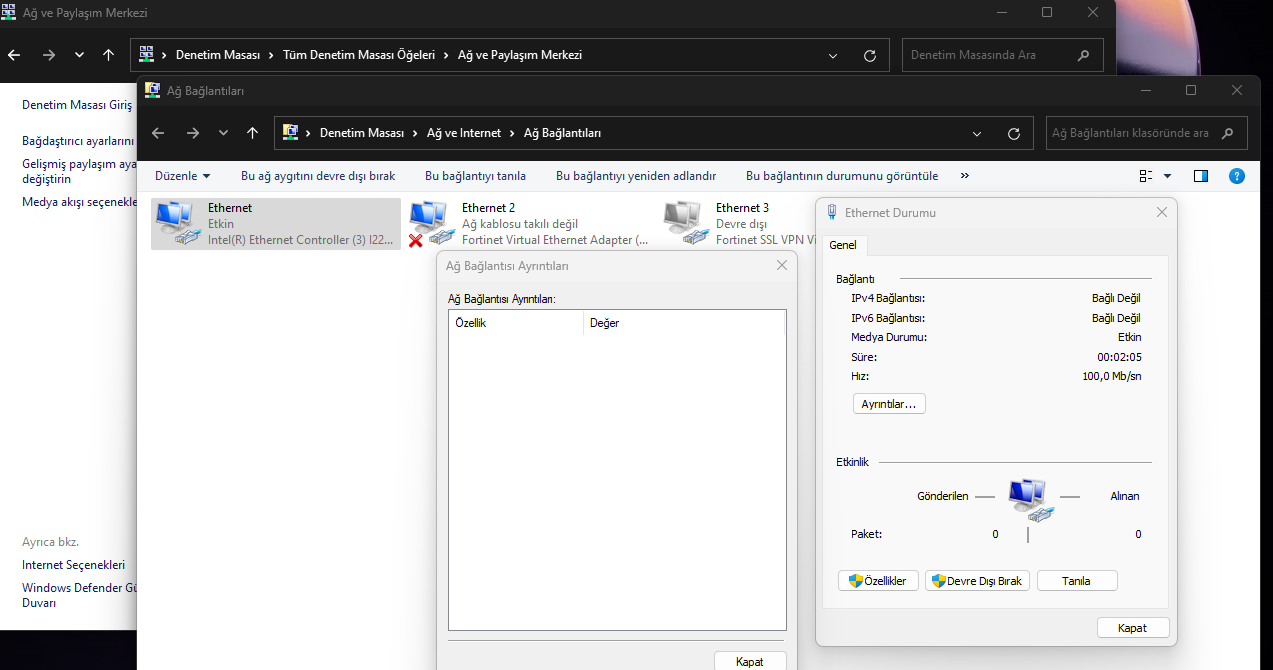Click Tüm Denetim Masası Öğeleri breadcrumb
Screen dimensions: 1273x670
[359, 55]
